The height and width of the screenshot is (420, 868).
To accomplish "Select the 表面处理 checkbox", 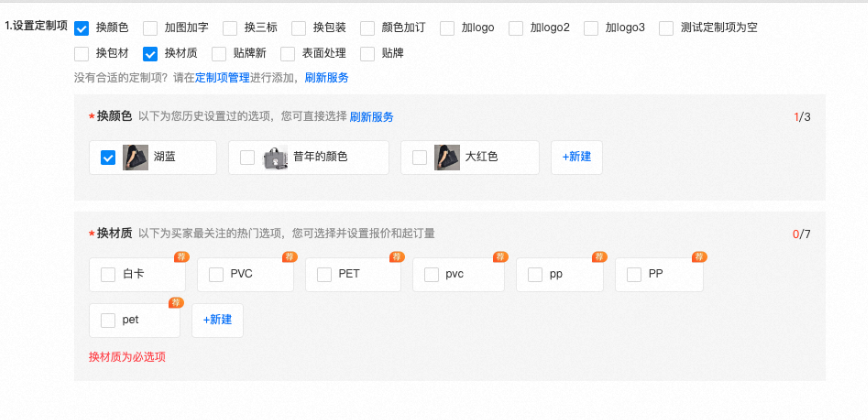I will click(x=288, y=53).
